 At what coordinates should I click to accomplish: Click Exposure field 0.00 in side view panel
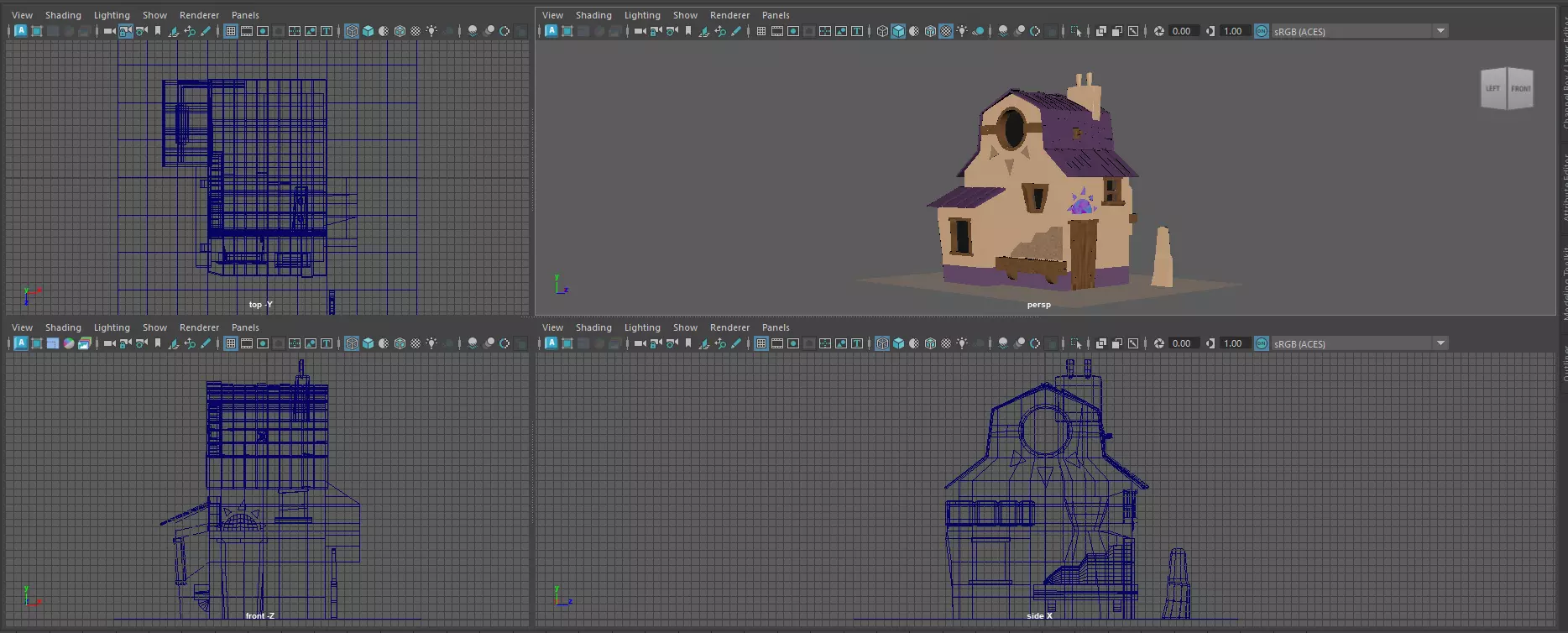pos(1184,343)
